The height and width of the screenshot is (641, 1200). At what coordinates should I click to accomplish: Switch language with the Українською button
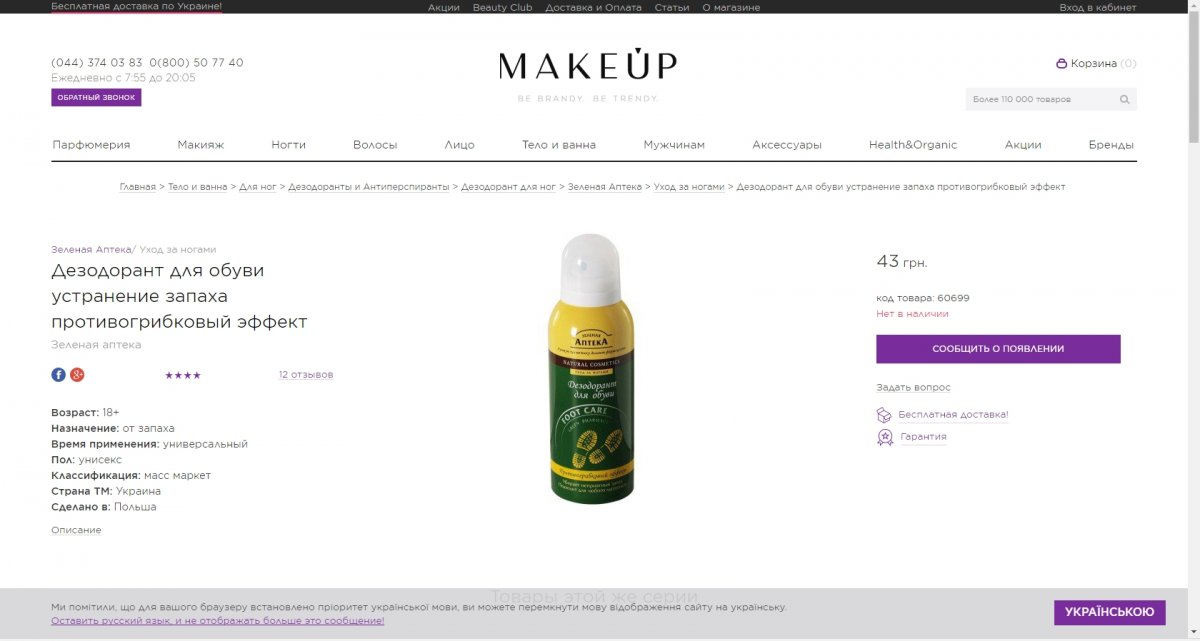click(x=1109, y=612)
